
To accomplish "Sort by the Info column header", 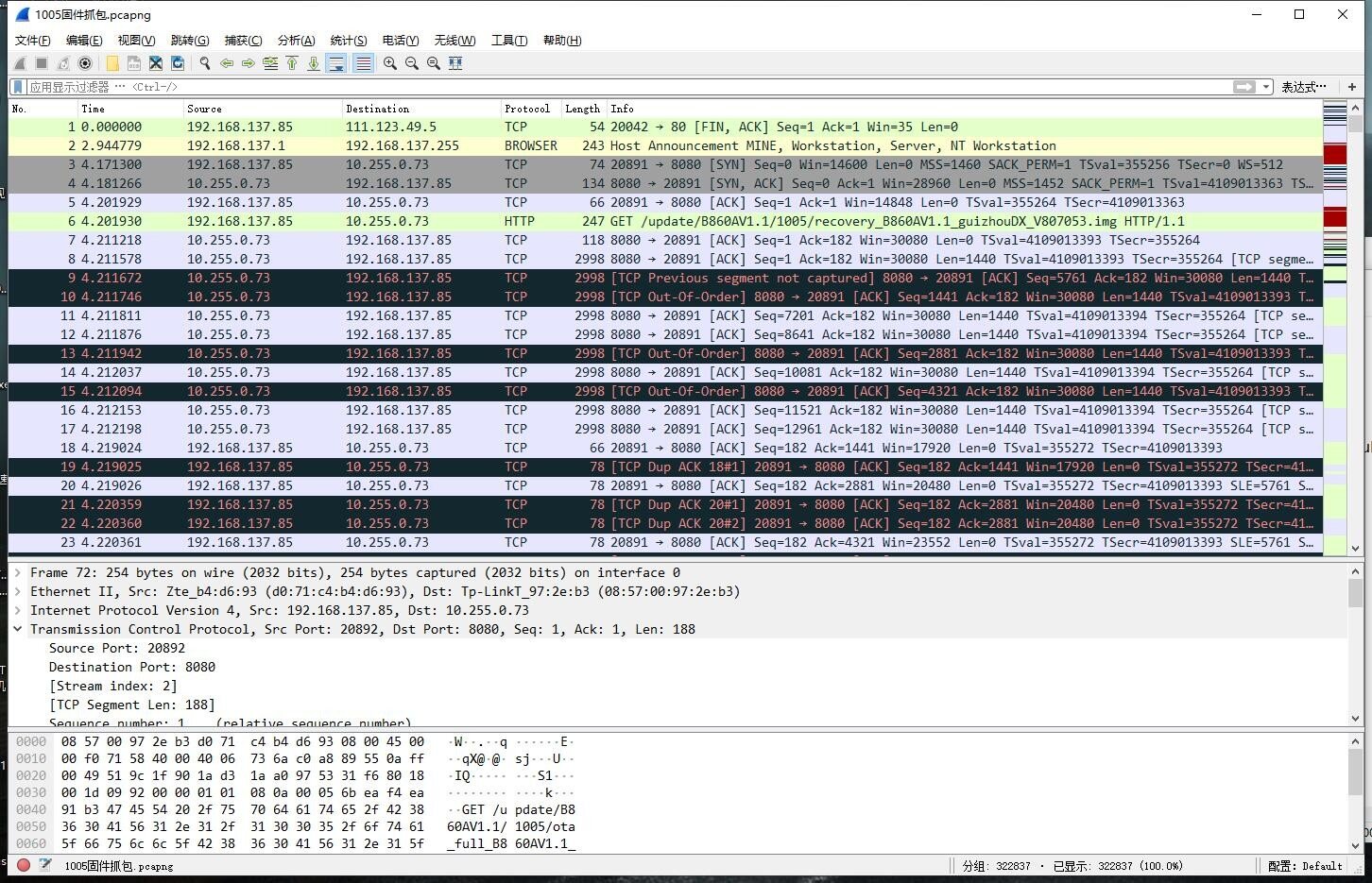I will click(x=964, y=109).
